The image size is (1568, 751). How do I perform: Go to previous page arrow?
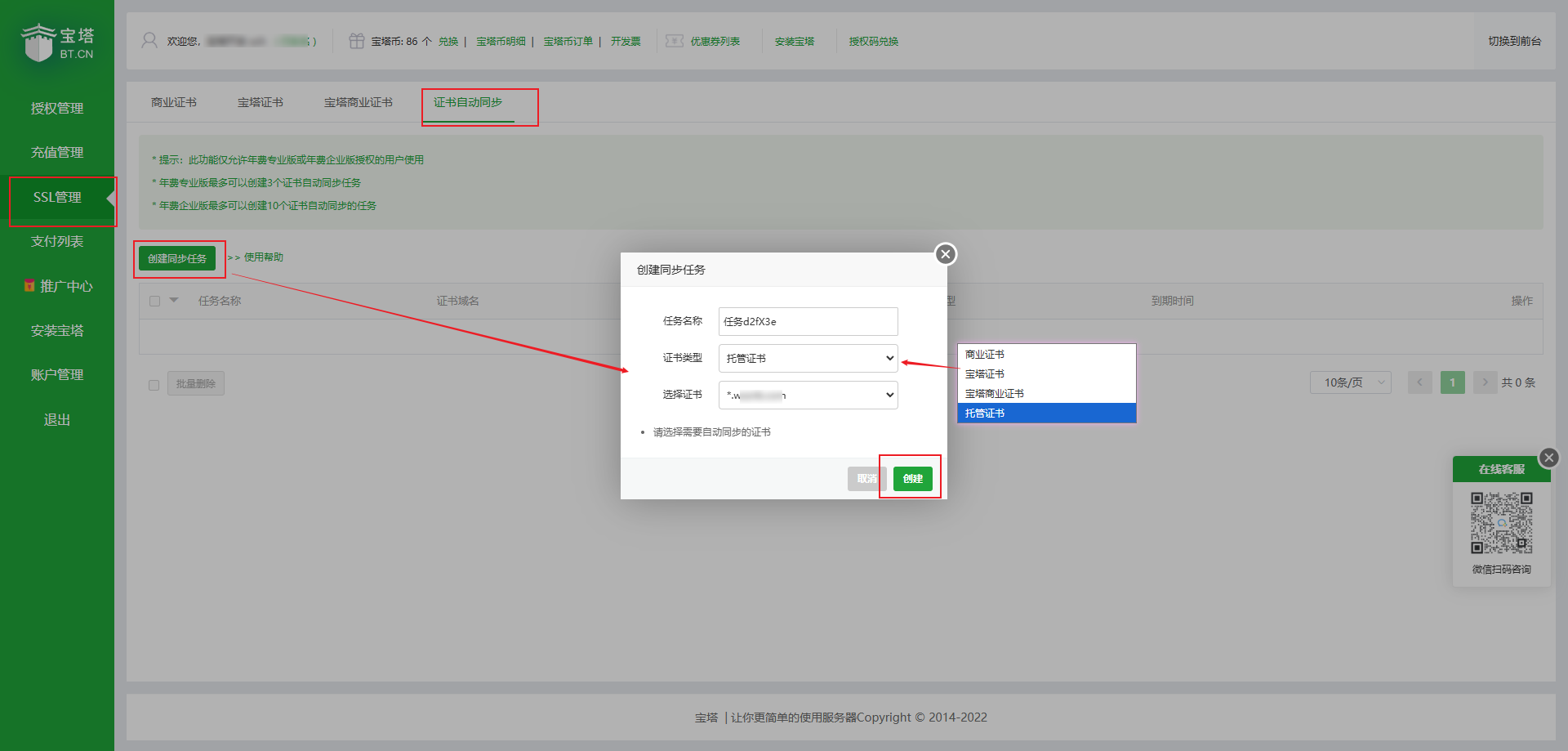point(1420,382)
